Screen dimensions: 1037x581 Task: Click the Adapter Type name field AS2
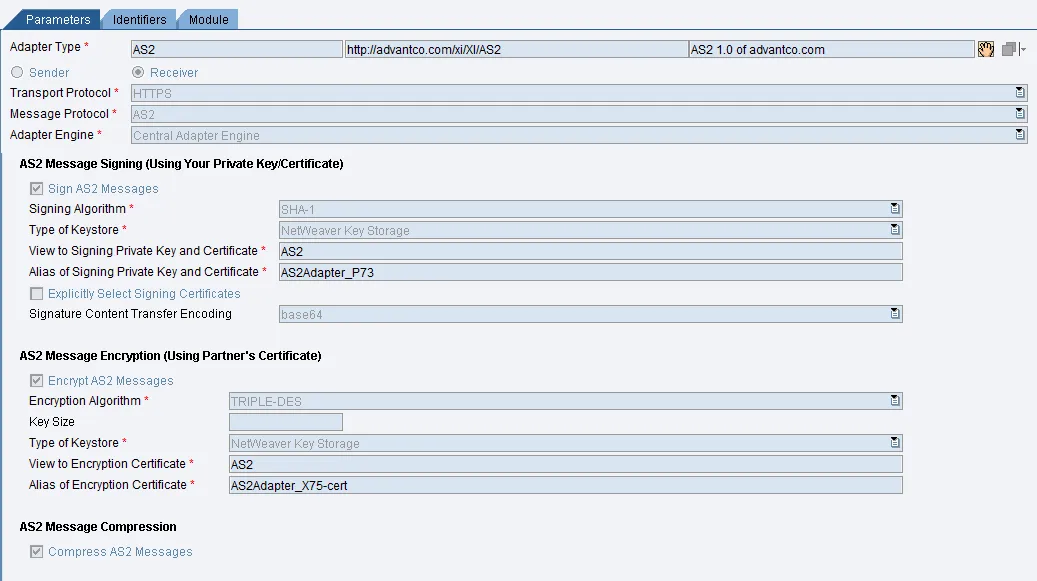pyautogui.click(x=237, y=49)
